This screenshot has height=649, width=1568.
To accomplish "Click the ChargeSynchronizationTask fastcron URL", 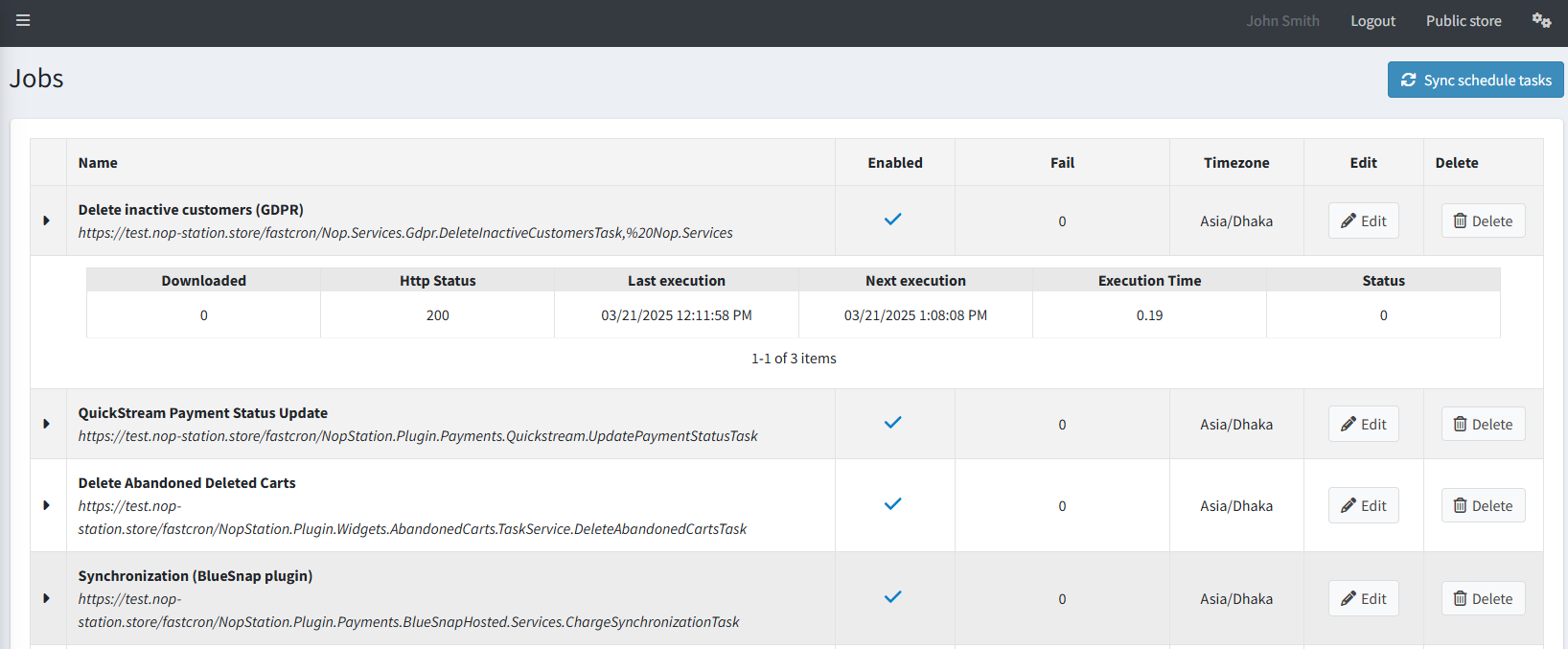I will pyautogui.click(x=409, y=611).
